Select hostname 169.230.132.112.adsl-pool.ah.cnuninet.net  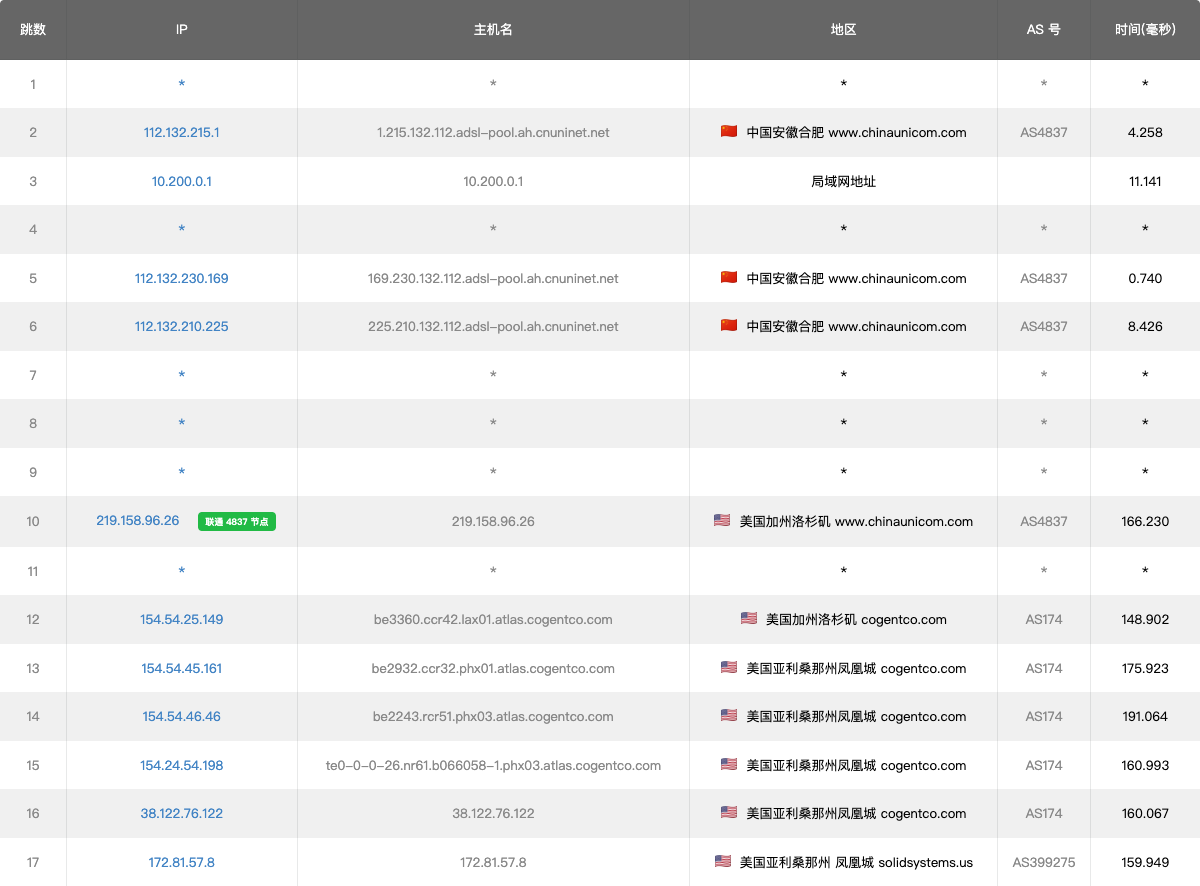pos(493,278)
